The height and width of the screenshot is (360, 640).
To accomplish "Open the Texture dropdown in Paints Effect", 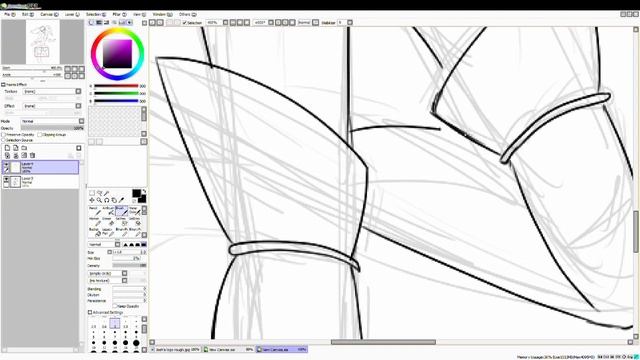I will 78,91.
